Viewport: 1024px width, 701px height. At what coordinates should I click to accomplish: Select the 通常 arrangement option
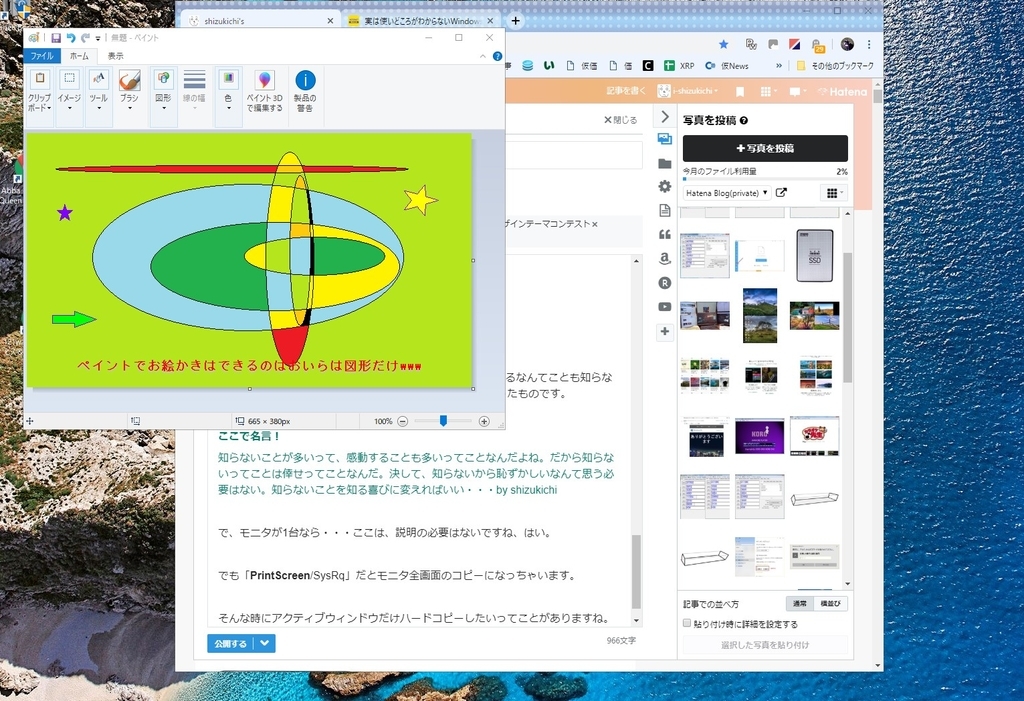click(x=800, y=604)
